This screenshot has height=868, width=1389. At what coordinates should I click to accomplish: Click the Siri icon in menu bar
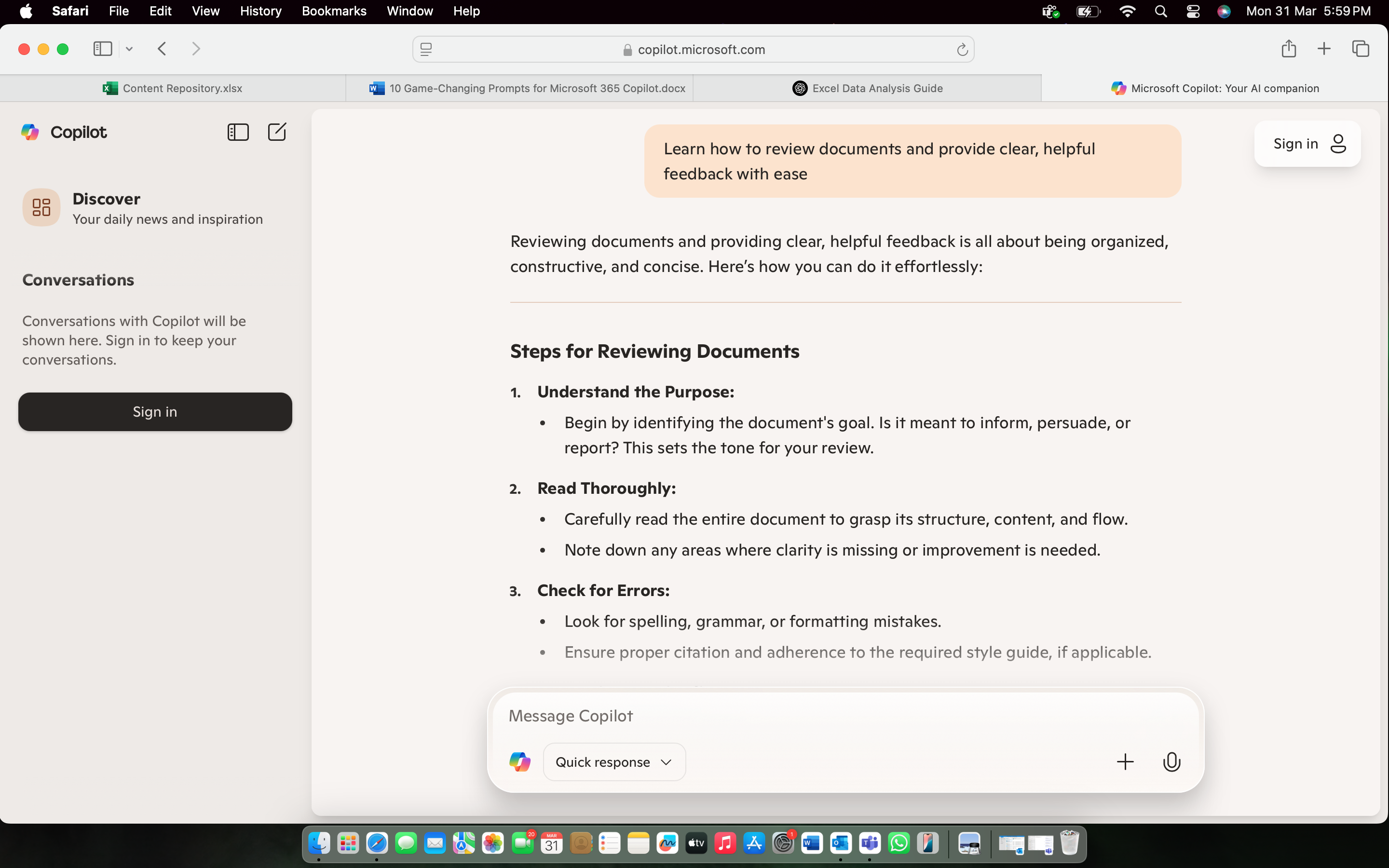pos(1224,12)
